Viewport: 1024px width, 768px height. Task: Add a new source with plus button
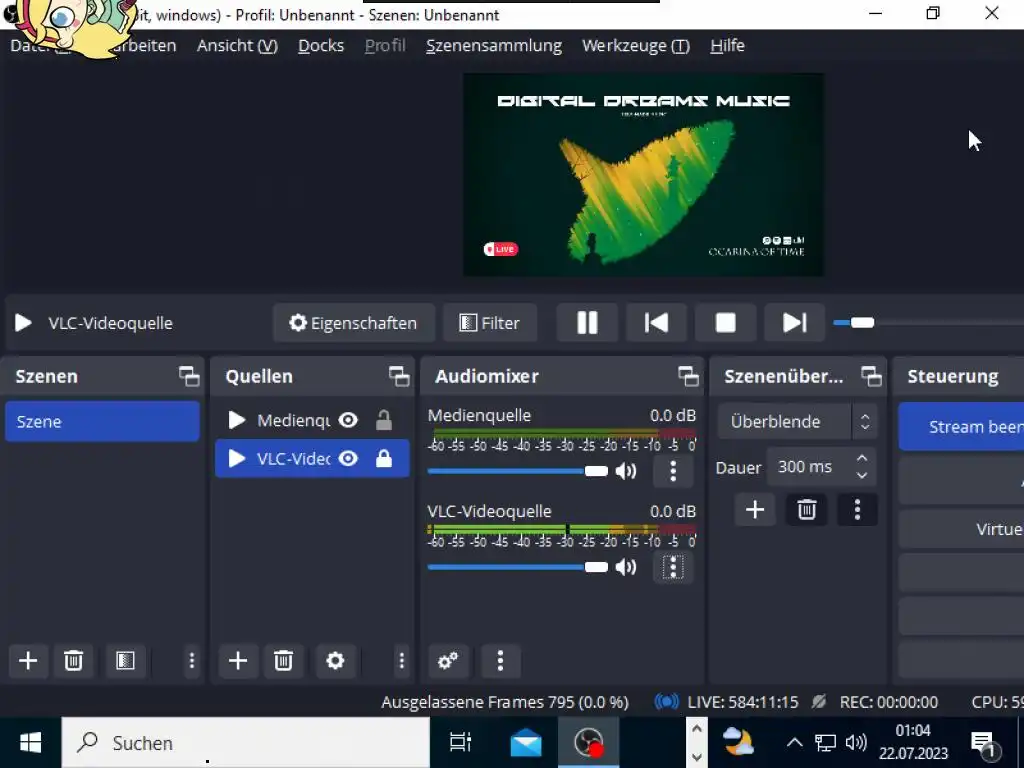(x=238, y=661)
